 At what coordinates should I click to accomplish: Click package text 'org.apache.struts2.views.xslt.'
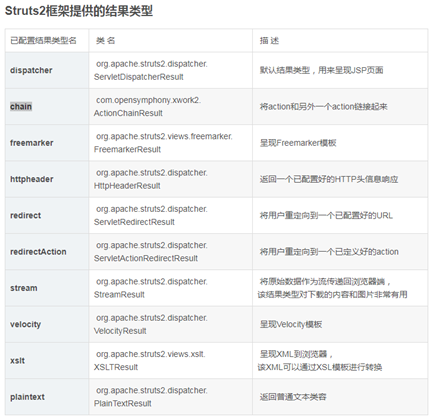[x=151, y=355]
